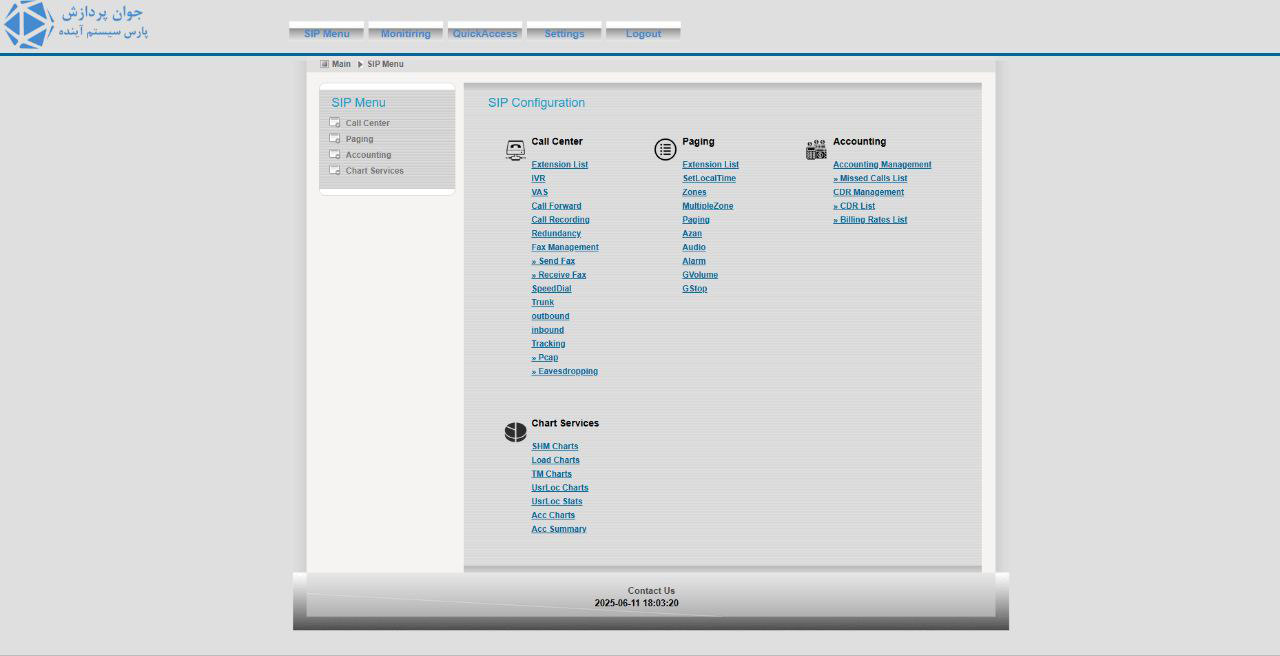
Task: Click Contact Us in the footer
Action: 651,590
